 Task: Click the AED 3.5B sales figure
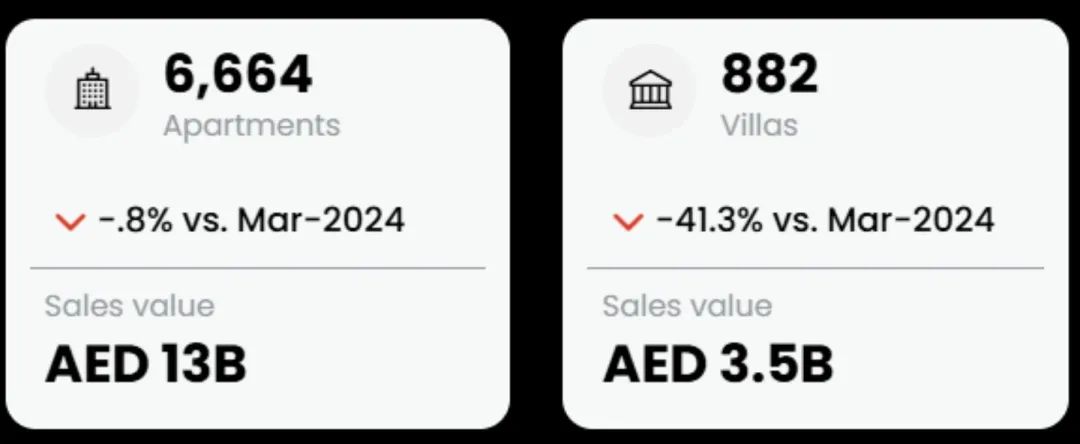click(718, 364)
